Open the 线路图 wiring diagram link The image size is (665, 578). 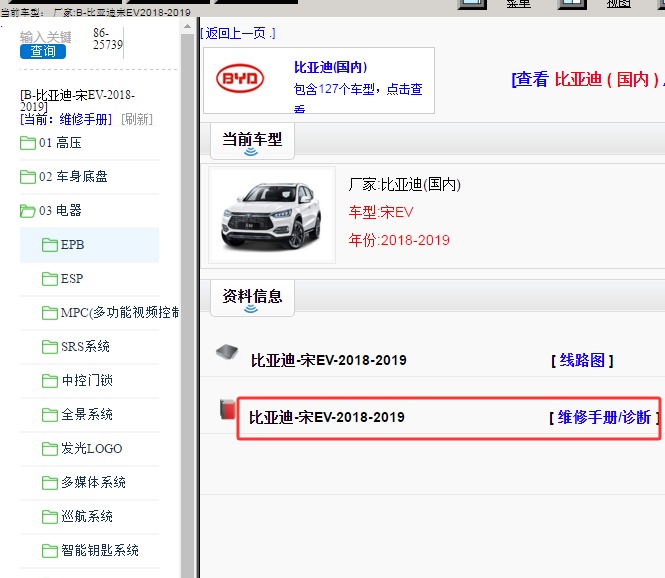(582, 360)
